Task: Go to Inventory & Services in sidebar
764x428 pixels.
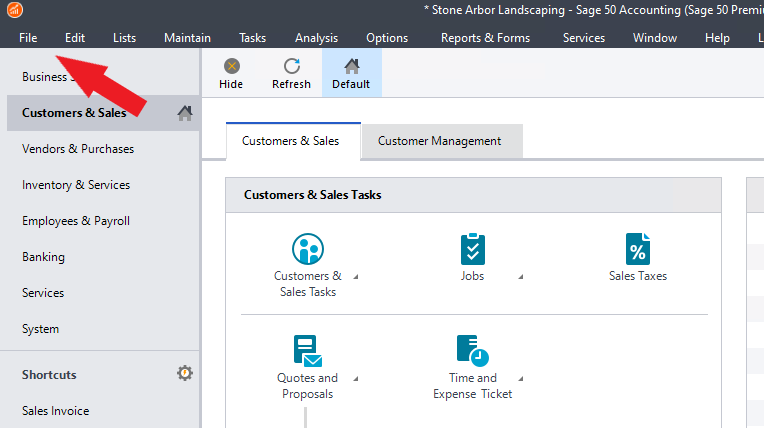Action: point(76,185)
